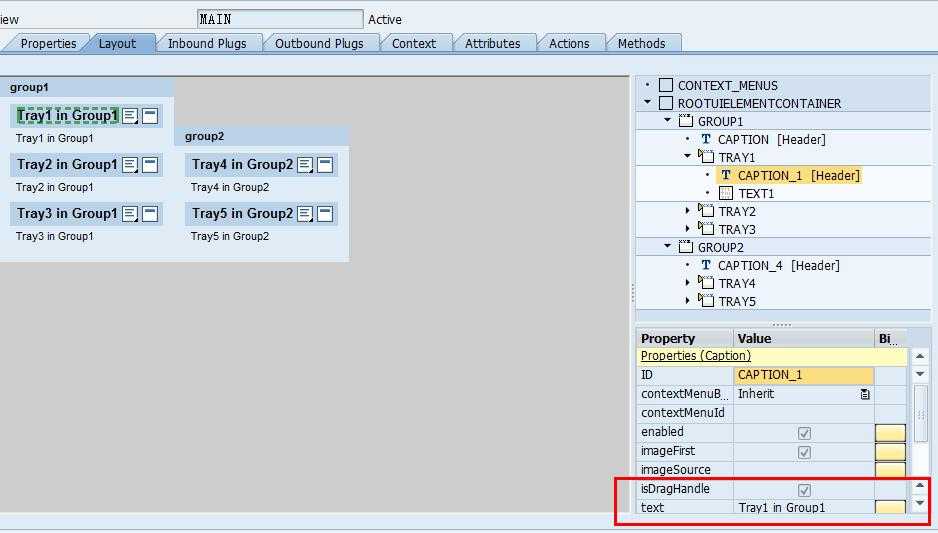Click the CONTEXT_MENUS node icon
Viewport: 938px width, 533px height.
coord(666,85)
